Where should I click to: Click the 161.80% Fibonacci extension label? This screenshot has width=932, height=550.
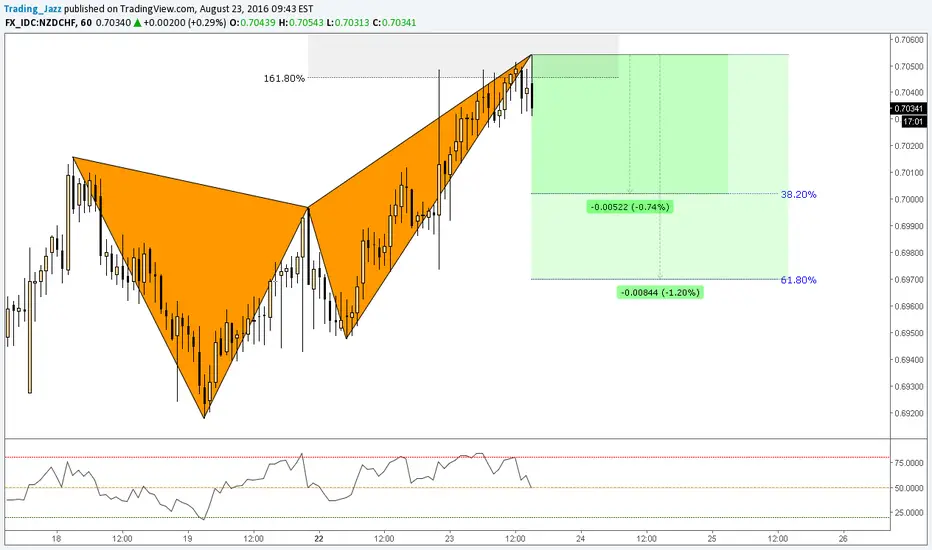[284, 78]
